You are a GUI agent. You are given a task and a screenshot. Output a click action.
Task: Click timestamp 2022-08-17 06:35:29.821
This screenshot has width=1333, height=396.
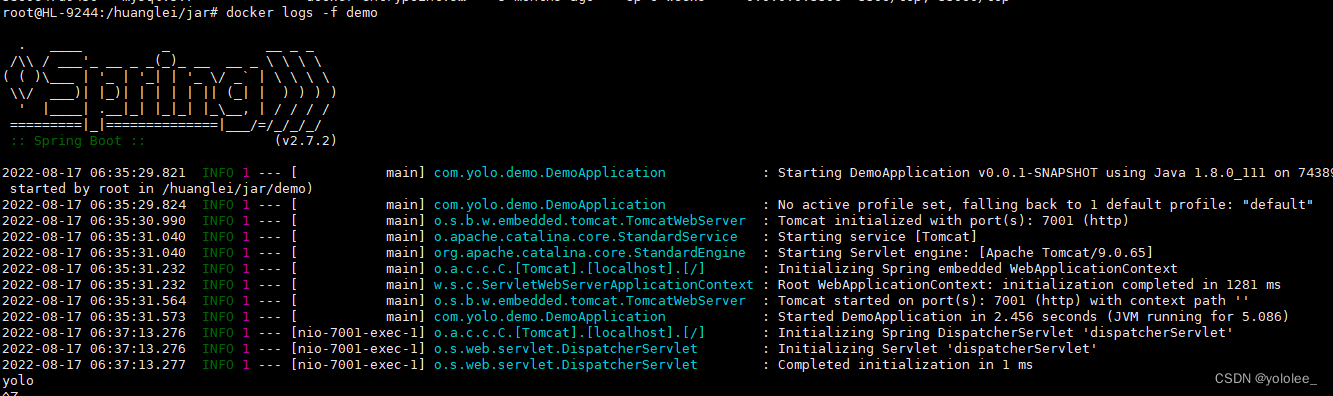(94, 173)
